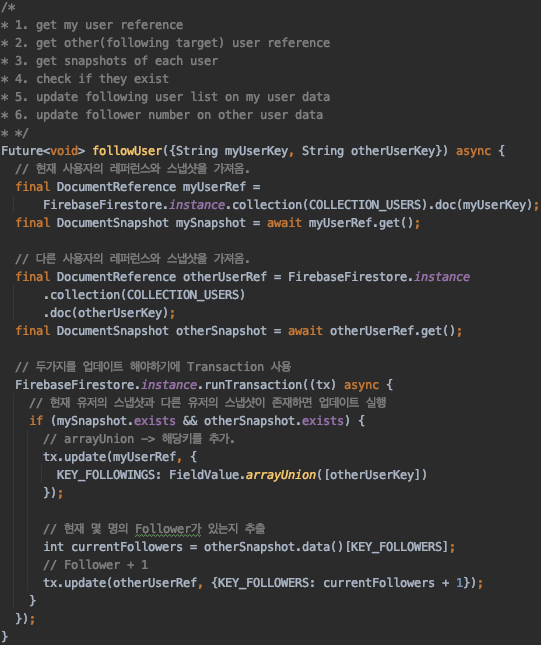Click the Korean comment ending with '스냅샷을 가져옴' starting '현재 사용자의'
The width and height of the screenshot is (541, 645).
pyautogui.click(x=132, y=169)
